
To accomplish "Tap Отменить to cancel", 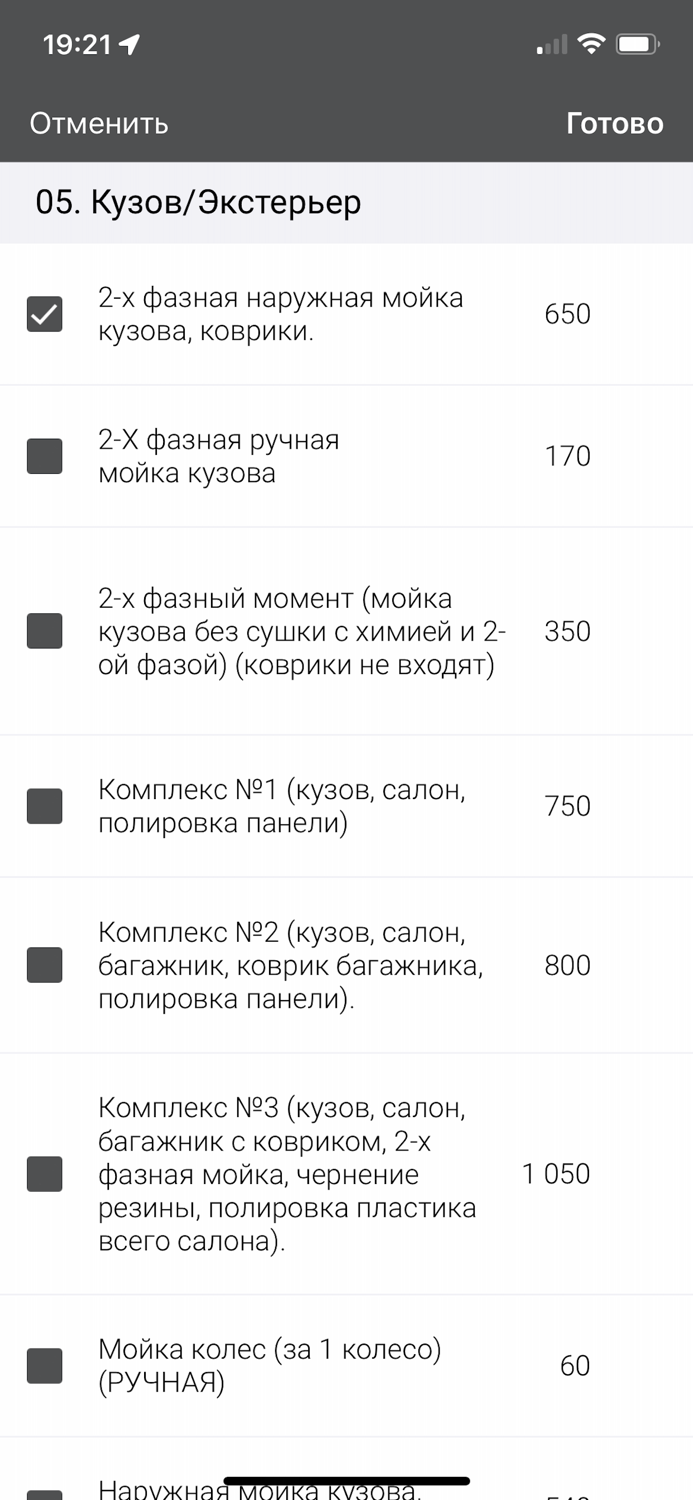I will coord(98,123).
